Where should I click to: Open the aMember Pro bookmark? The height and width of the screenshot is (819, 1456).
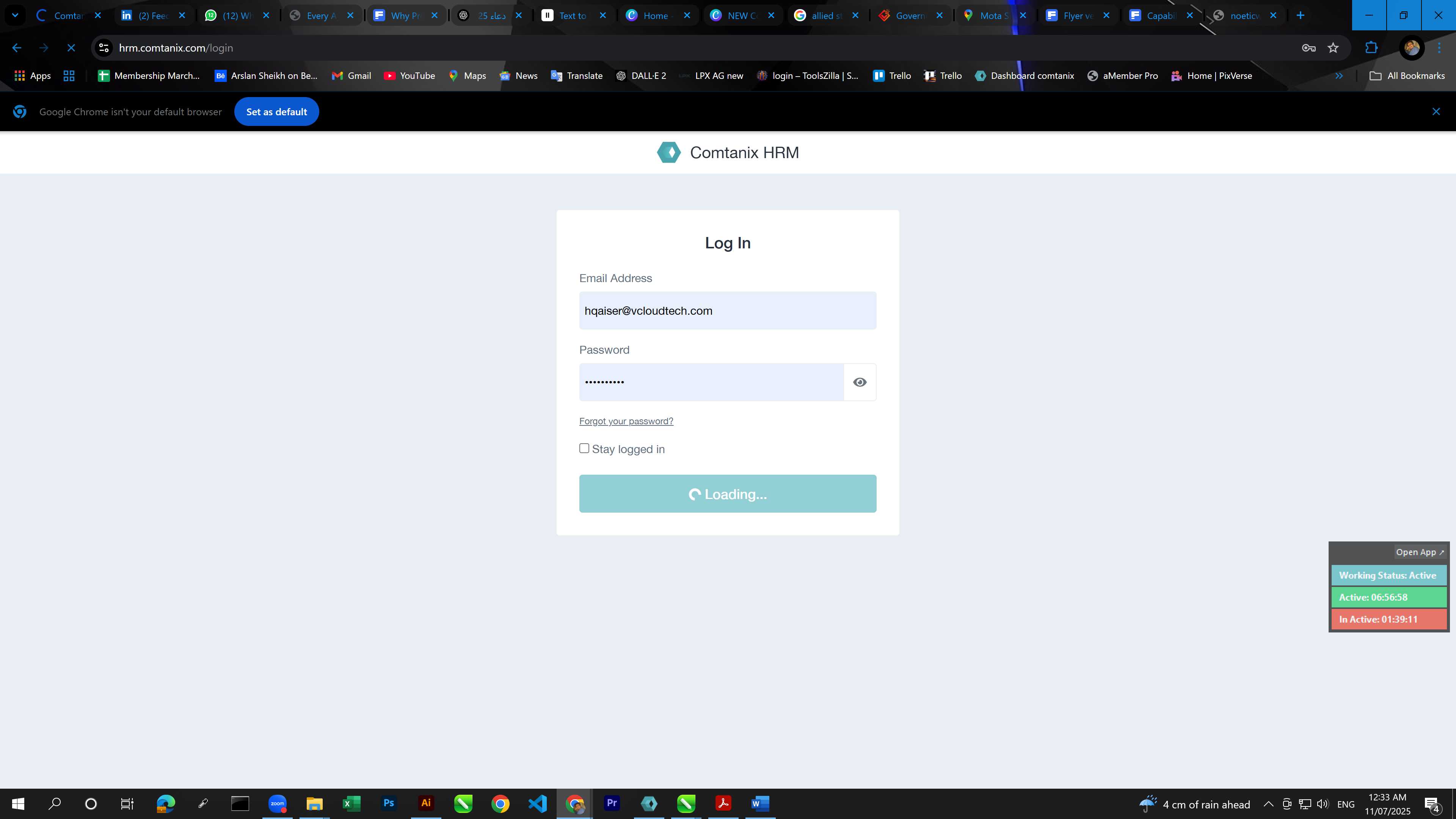[1122, 76]
